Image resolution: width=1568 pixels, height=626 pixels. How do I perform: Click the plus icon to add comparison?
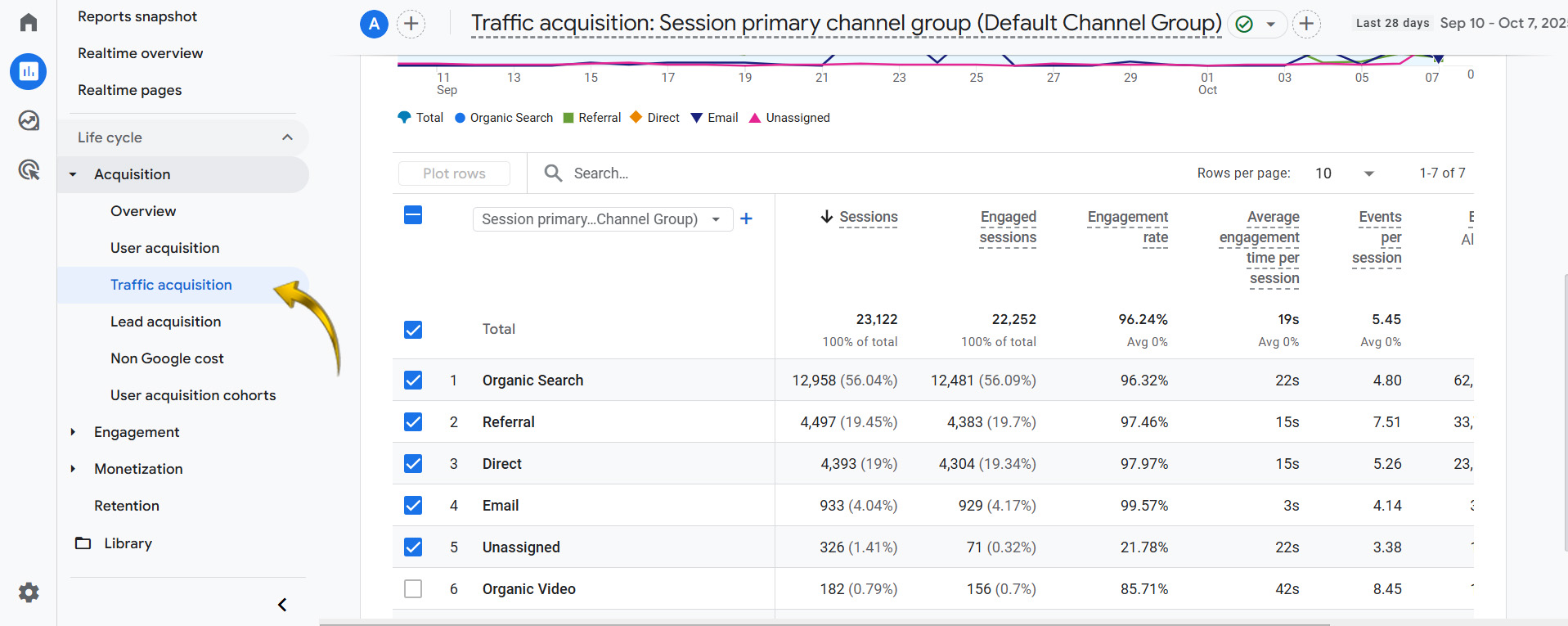(x=411, y=24)
